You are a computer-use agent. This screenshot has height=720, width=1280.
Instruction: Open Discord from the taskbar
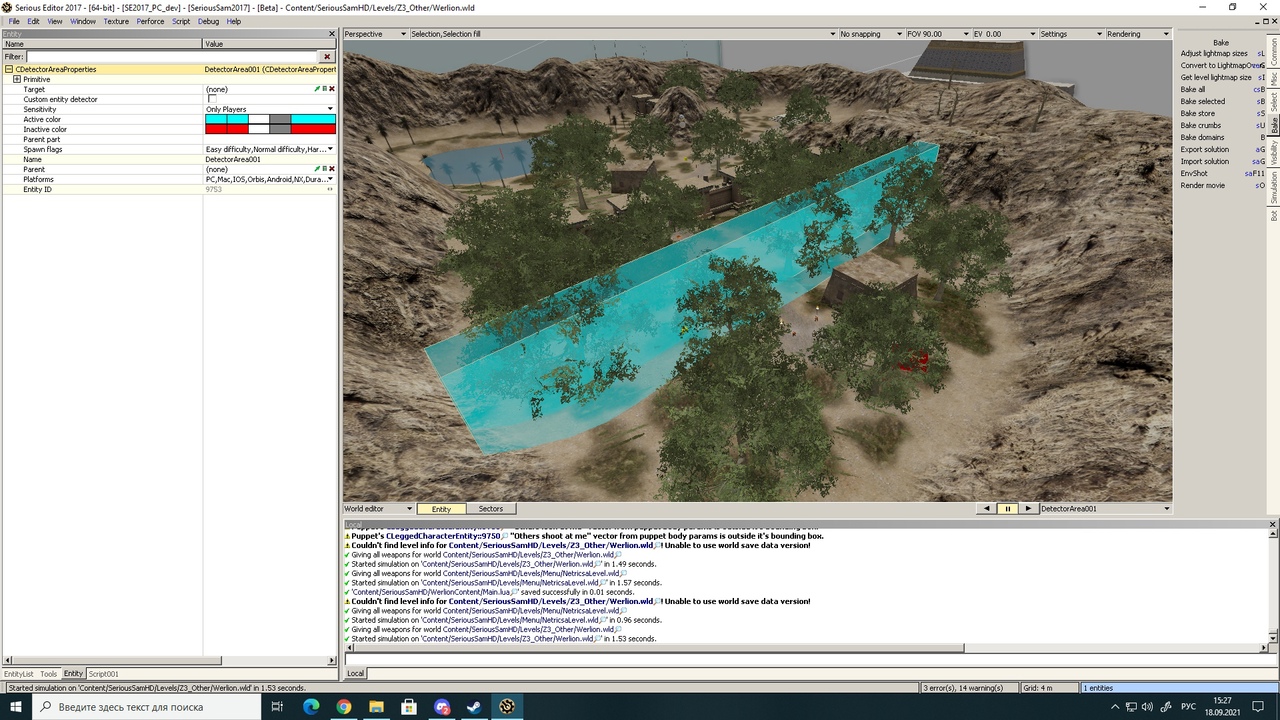pos(442,707)
